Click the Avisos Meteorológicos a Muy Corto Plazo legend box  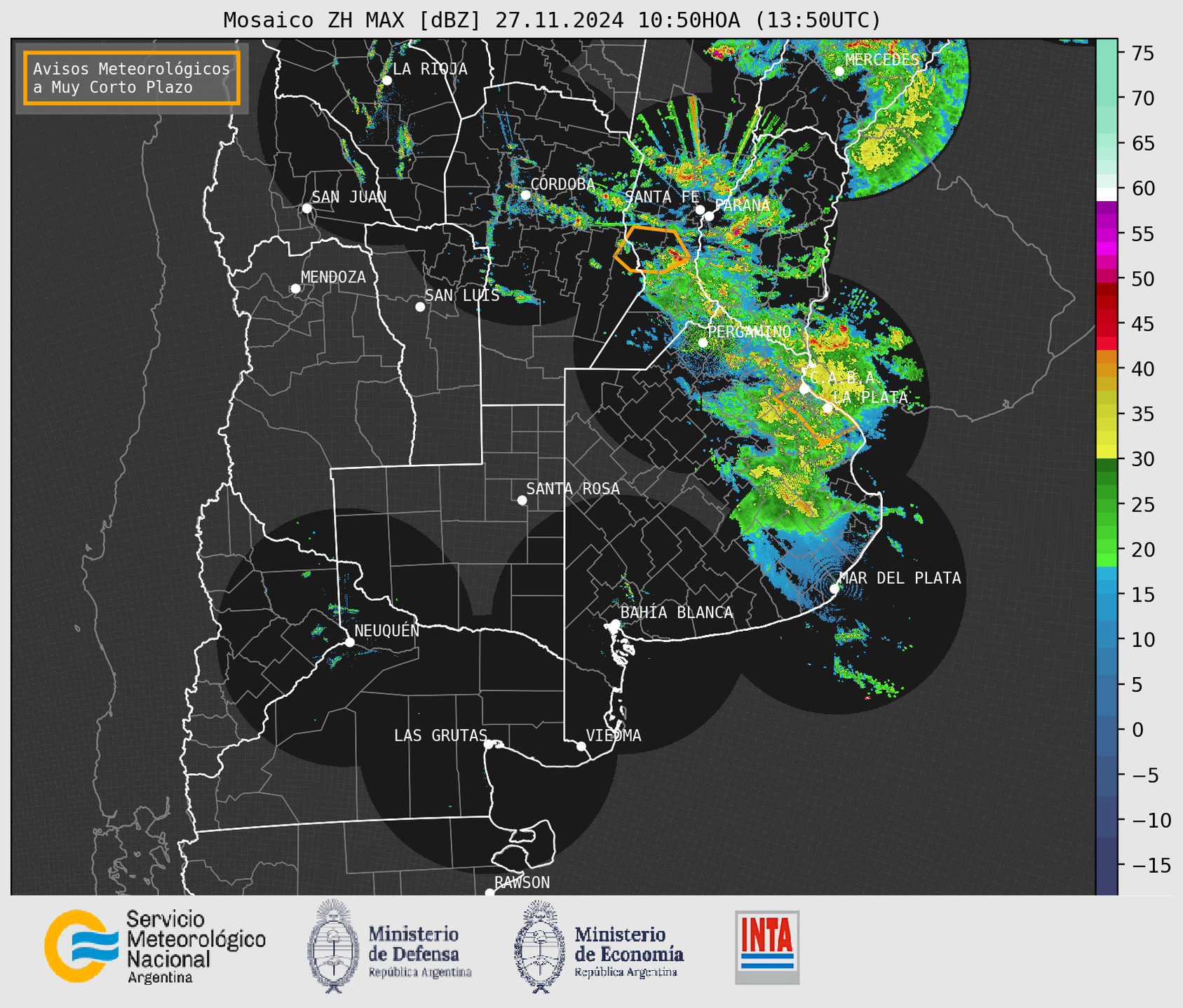point(132,78)
